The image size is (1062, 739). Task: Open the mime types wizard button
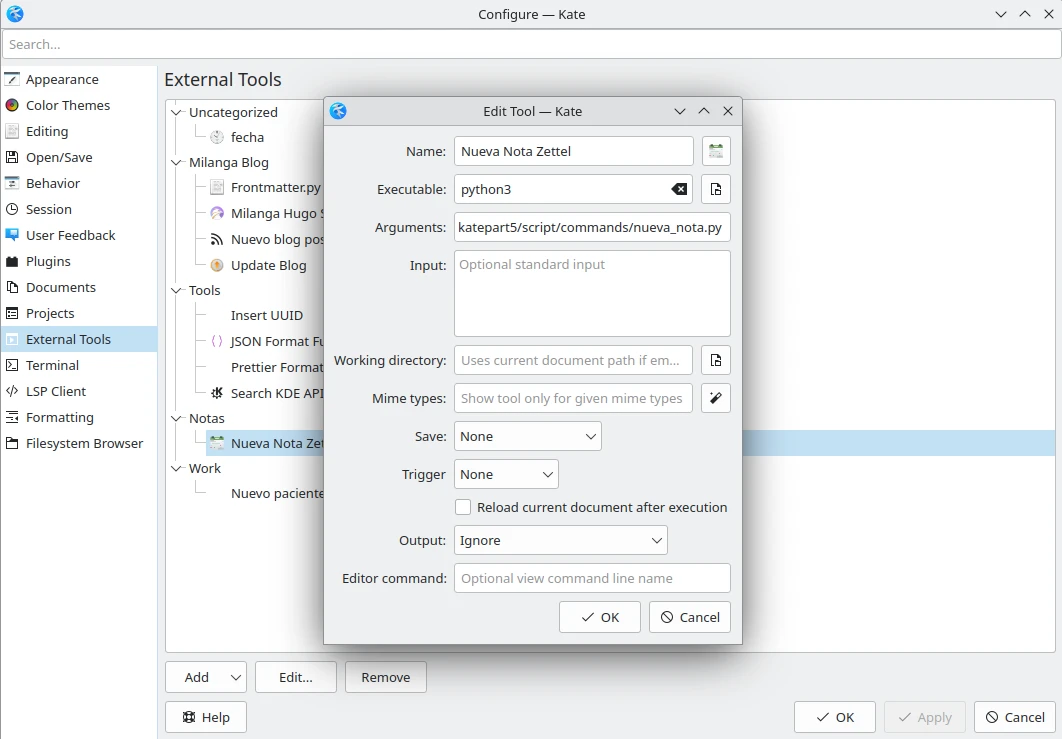pyautogui.click(x=716, y=398)
